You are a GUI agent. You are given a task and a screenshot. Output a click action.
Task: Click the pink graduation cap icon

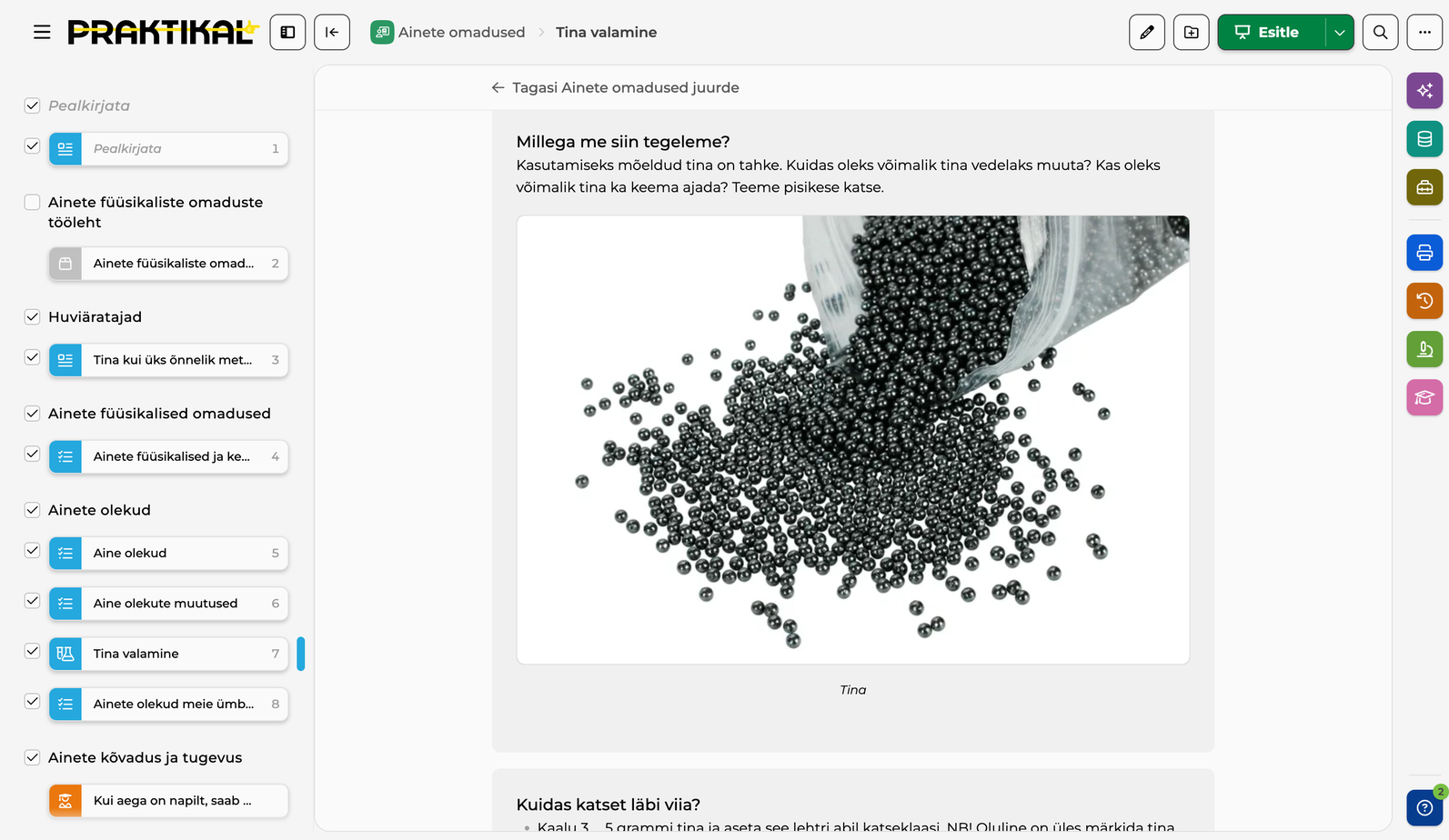pos(1424,397)
